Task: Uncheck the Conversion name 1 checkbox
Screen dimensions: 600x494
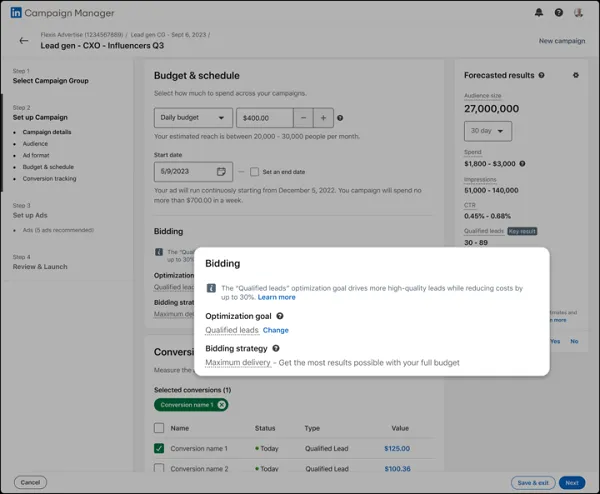Action: [159, 448]
